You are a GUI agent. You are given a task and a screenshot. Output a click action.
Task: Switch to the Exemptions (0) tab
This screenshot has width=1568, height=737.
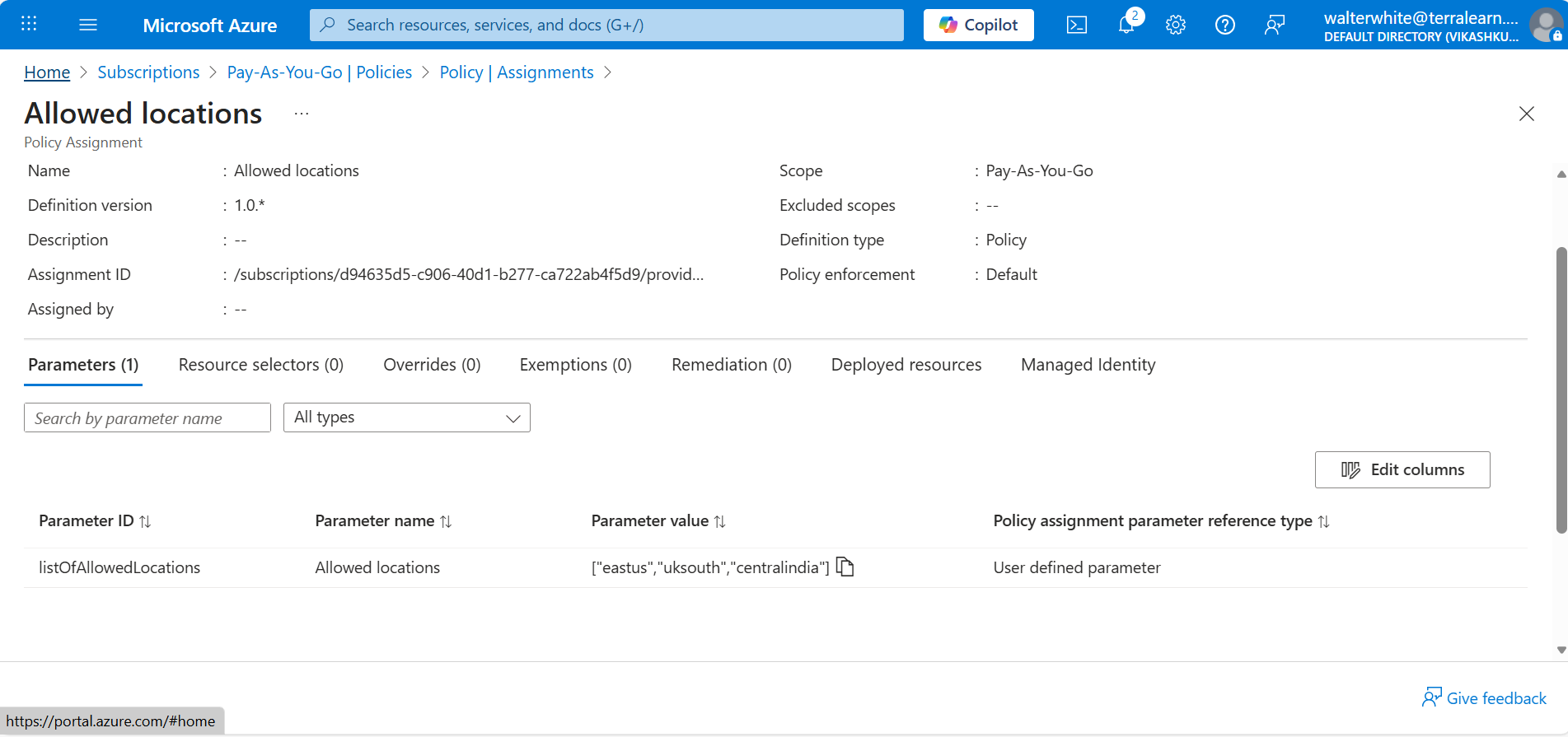click(x=575, y=365)
